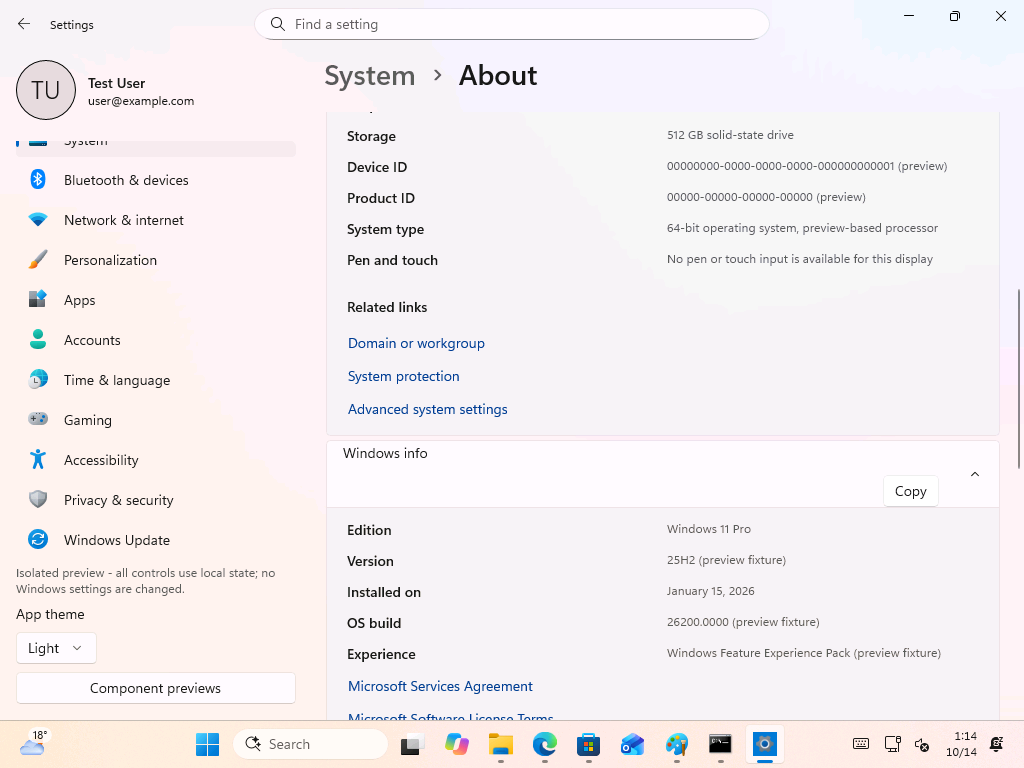Screen dimensions: 1024x768
Task: Open the App theme Light dropdown
Action: point(56,648)
